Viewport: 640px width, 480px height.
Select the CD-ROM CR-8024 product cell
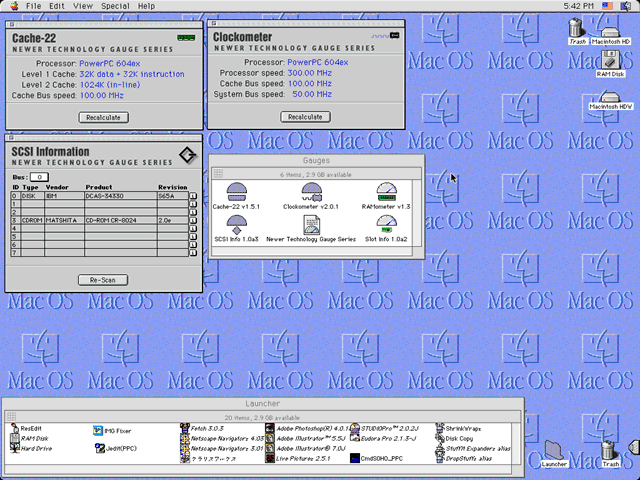tap(121, 220)
